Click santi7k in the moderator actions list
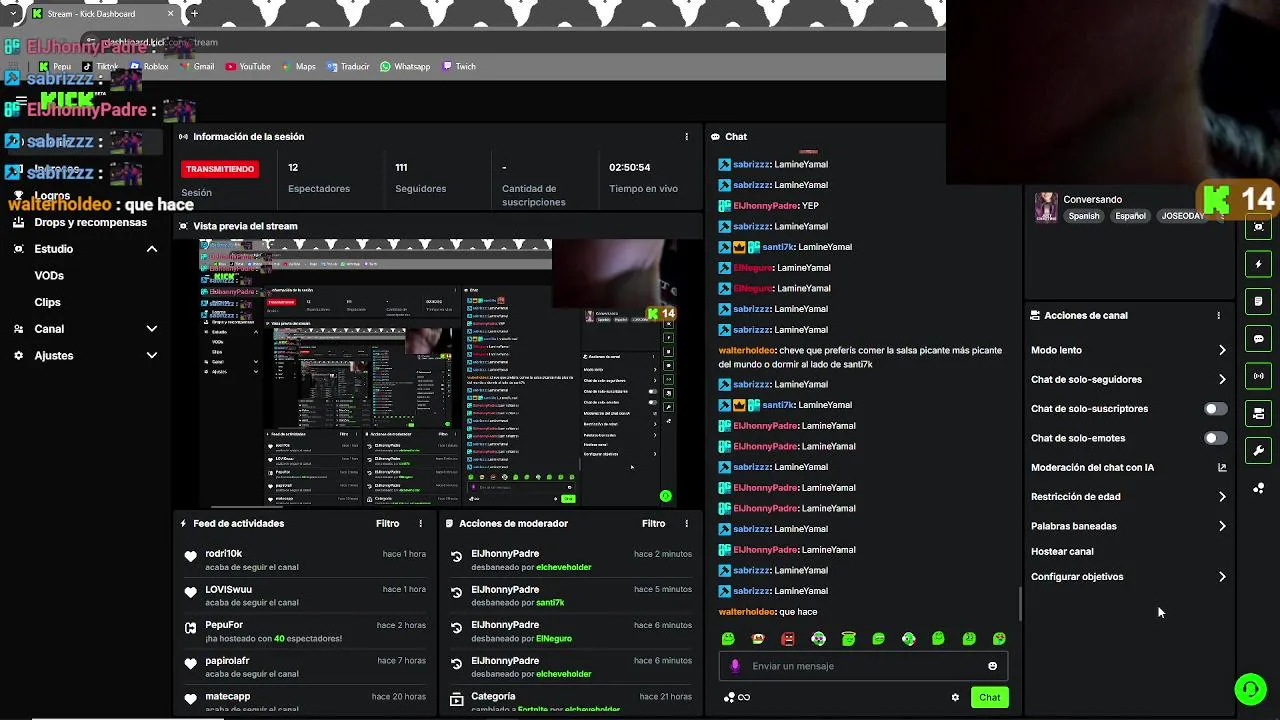 click(550, 603)
